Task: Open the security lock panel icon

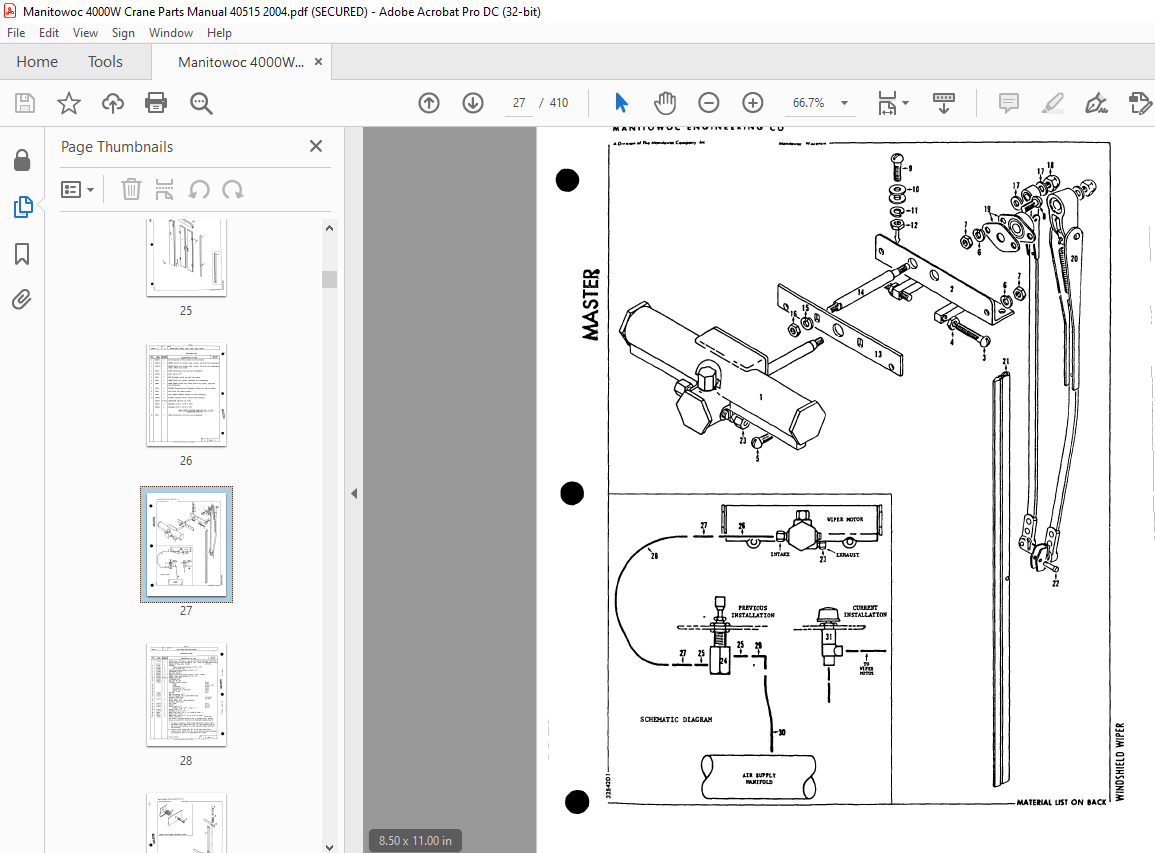Action: pos(22,160)
